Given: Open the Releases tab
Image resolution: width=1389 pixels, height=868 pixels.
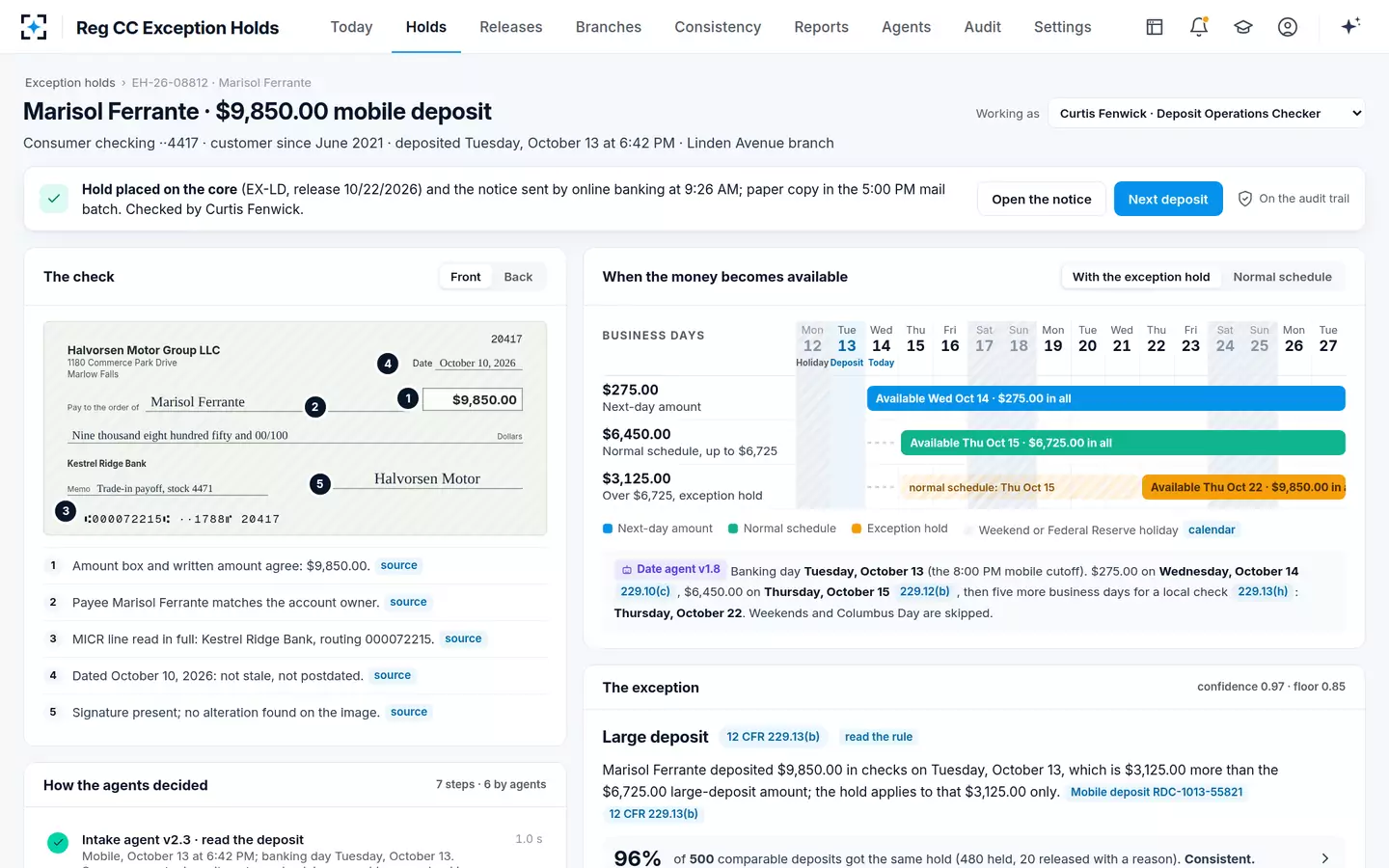Looking at the screenshot, I should tap(511, 27).
